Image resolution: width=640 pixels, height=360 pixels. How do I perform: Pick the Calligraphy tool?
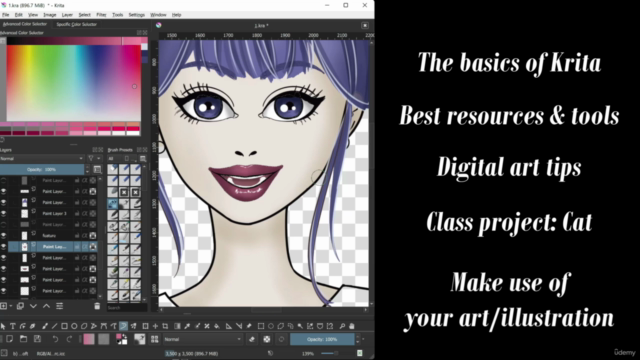[x=33, y=326]
